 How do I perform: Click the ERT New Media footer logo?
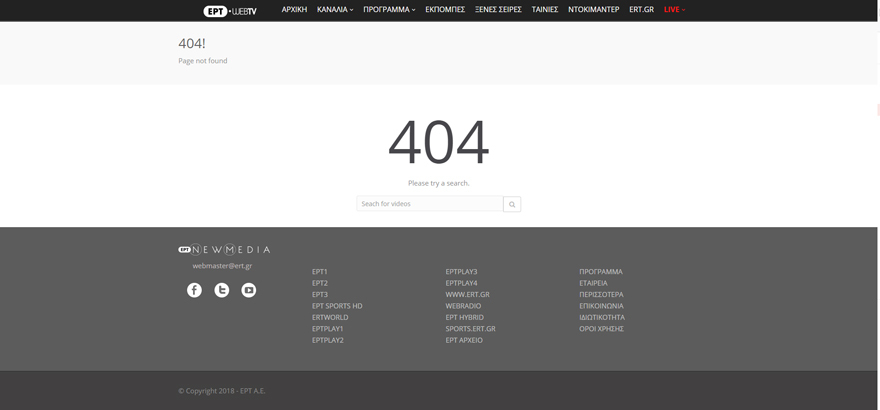(224, 249)
